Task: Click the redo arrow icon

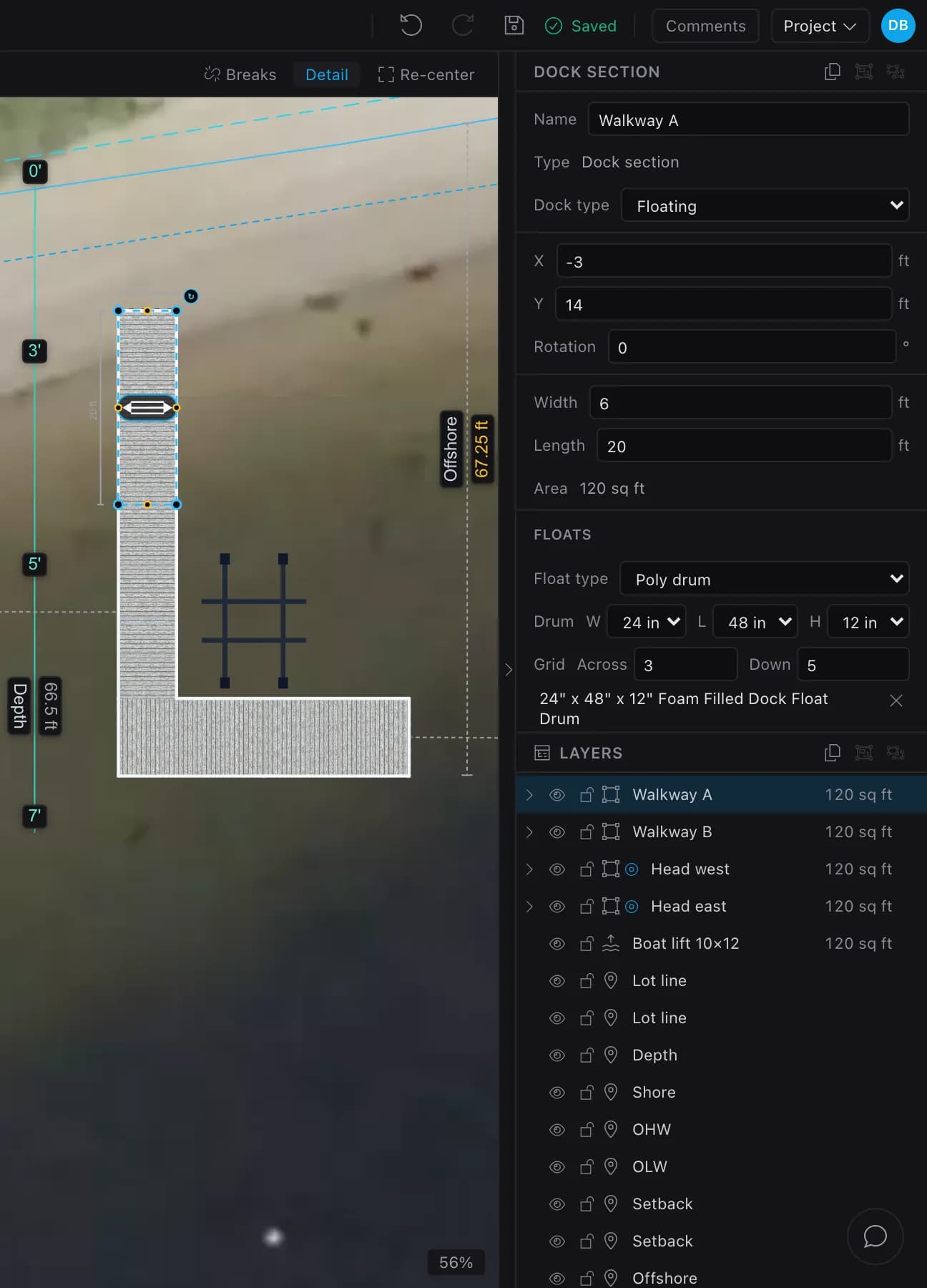Action: [463, 26]
